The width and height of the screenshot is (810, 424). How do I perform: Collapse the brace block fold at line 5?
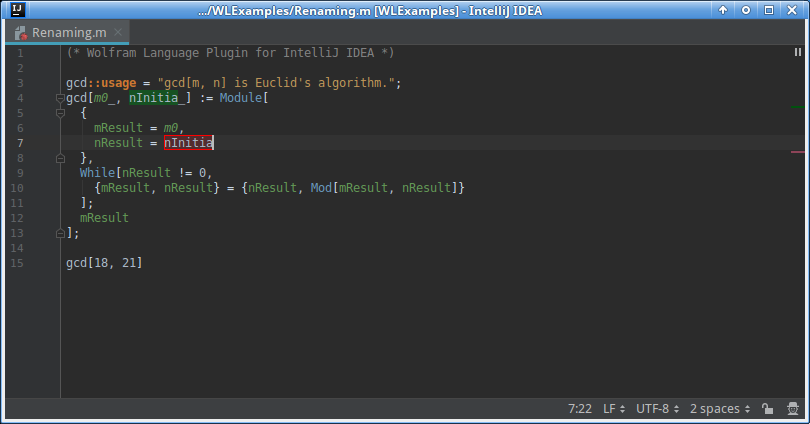(60, 113)
